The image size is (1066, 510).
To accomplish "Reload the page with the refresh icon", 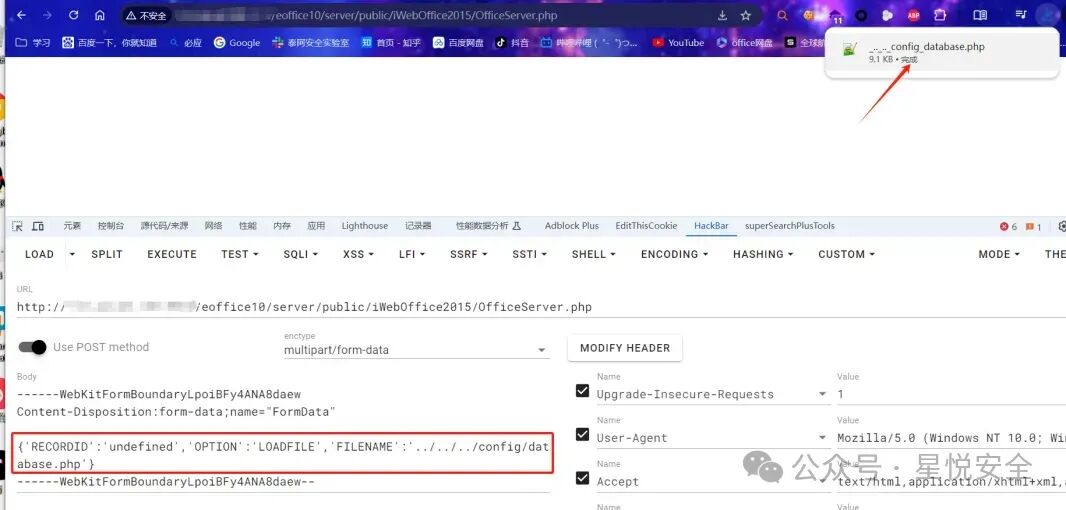I will (x=73, y=15).
